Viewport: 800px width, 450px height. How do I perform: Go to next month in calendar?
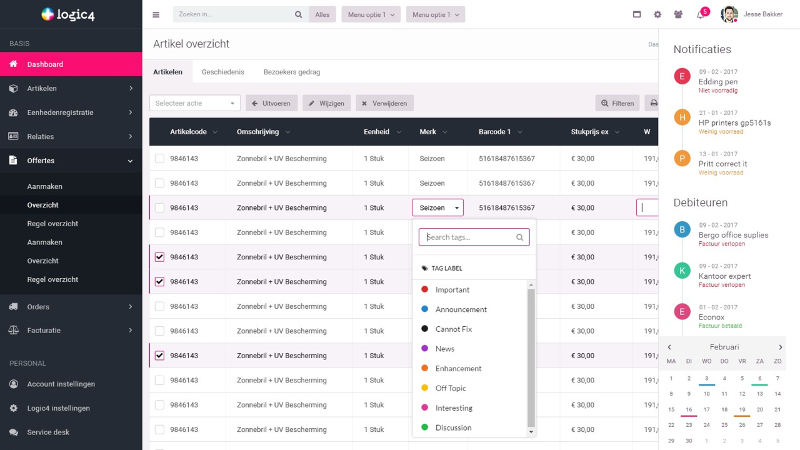781,347
